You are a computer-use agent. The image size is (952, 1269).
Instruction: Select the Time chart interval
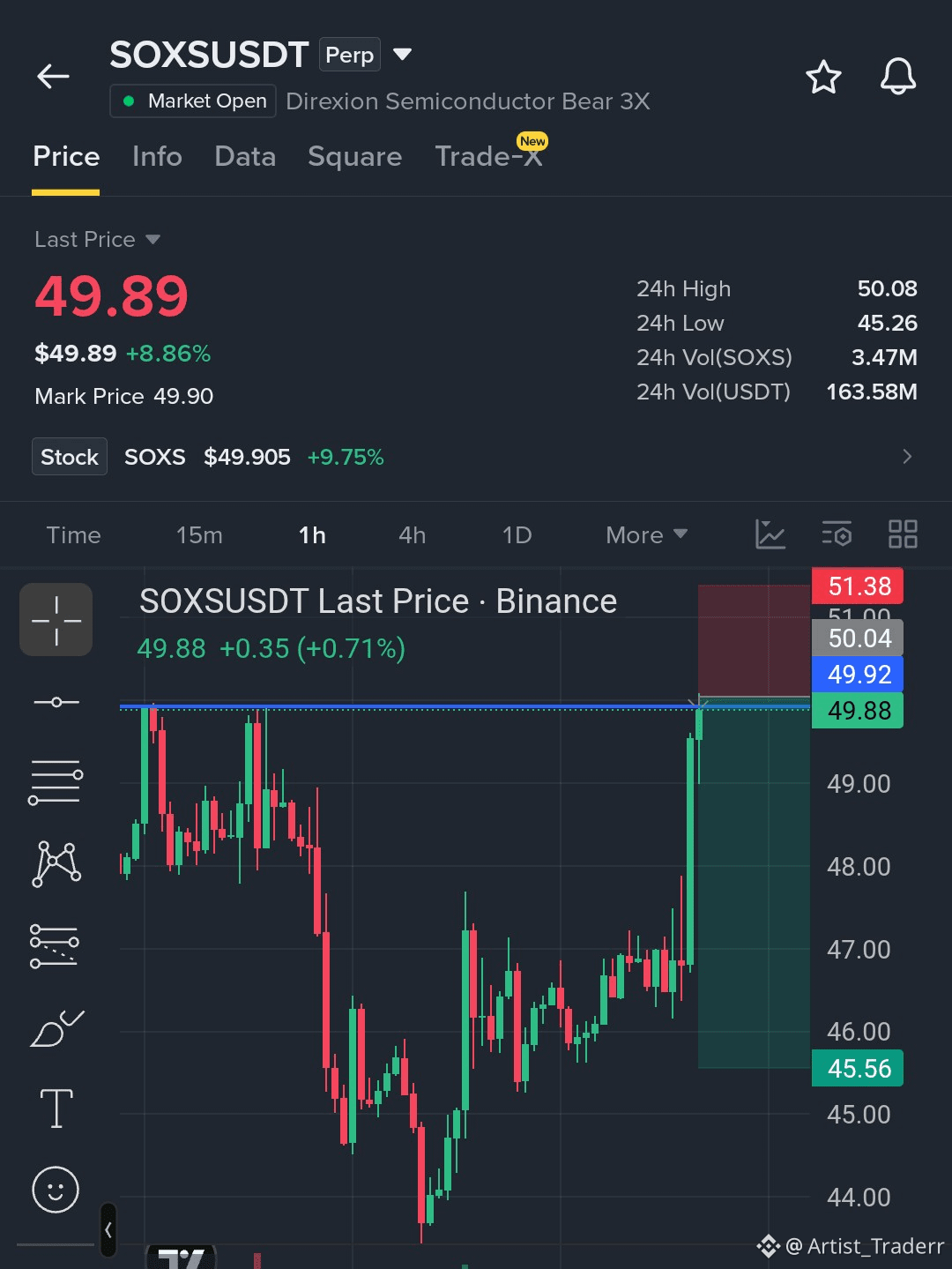click(73, 535)
